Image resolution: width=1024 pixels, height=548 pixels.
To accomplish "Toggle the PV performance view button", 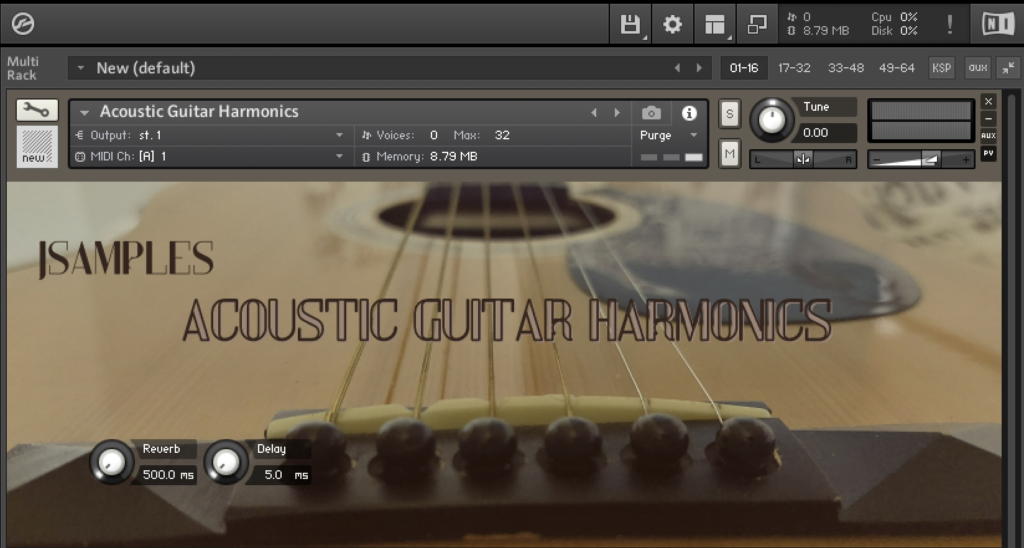I will [988, 153].
